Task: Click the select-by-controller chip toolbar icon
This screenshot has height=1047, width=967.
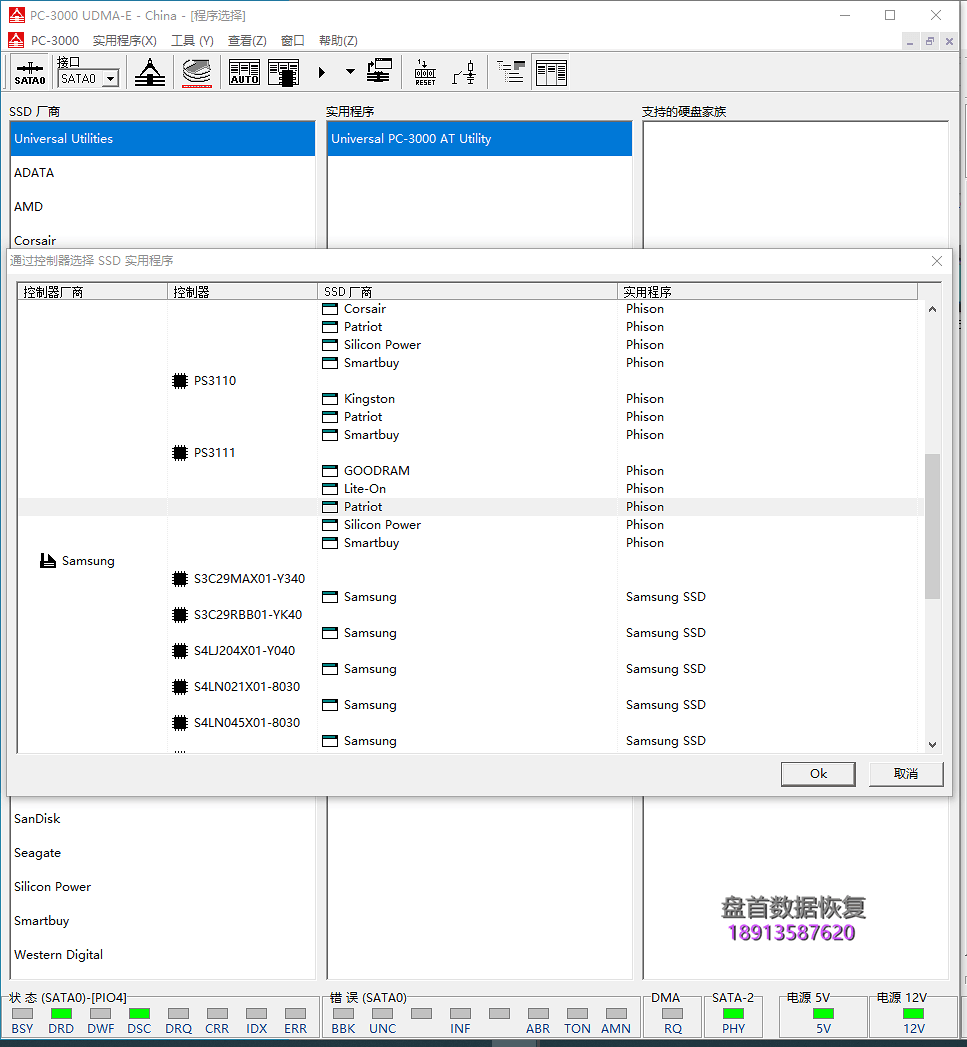Action: 284,73
